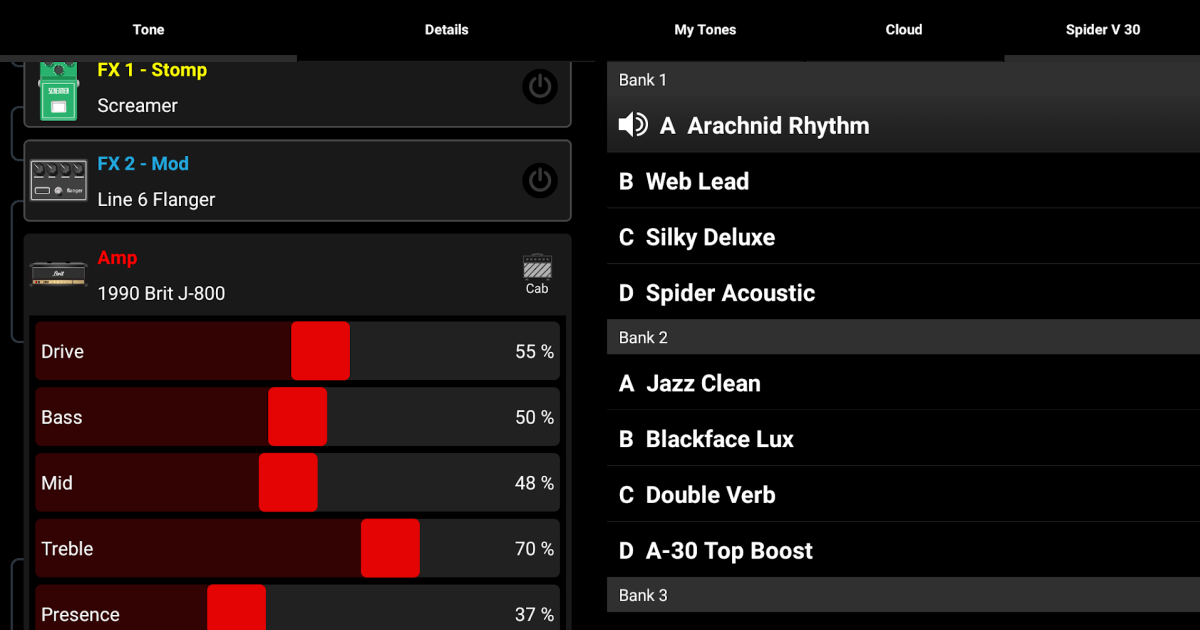Click the Drive slider handle

[x=320, y=351]
